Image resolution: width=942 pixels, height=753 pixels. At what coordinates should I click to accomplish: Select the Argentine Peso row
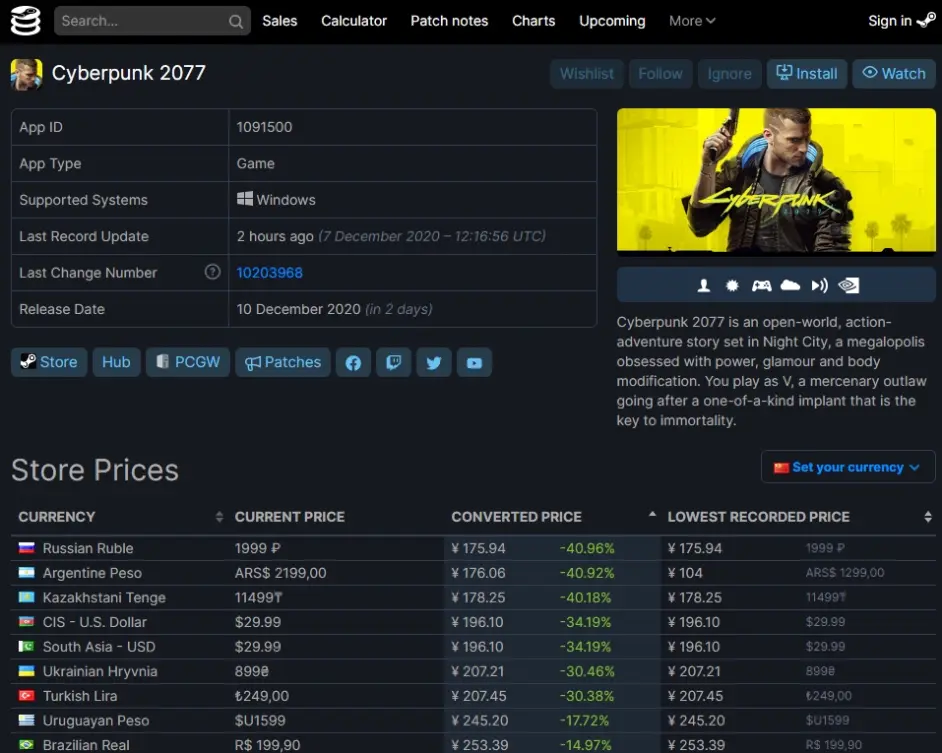click(473, 573)
